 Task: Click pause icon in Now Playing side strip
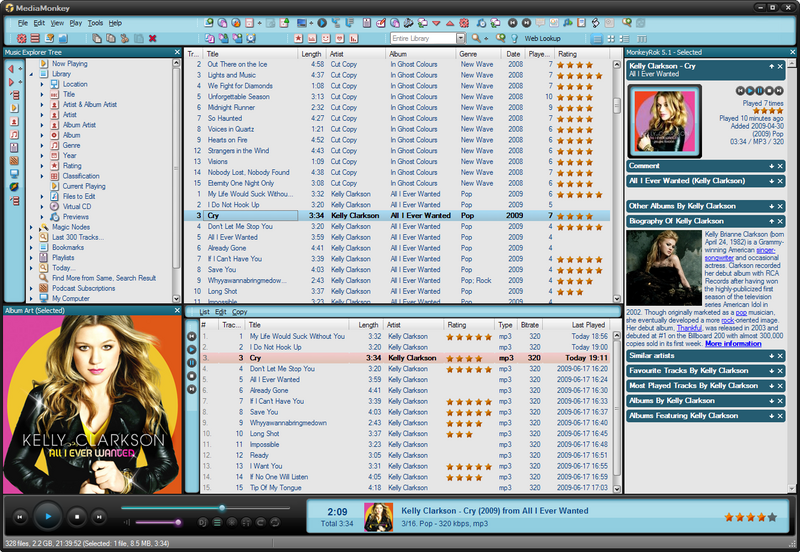click(x=191, y=363)
